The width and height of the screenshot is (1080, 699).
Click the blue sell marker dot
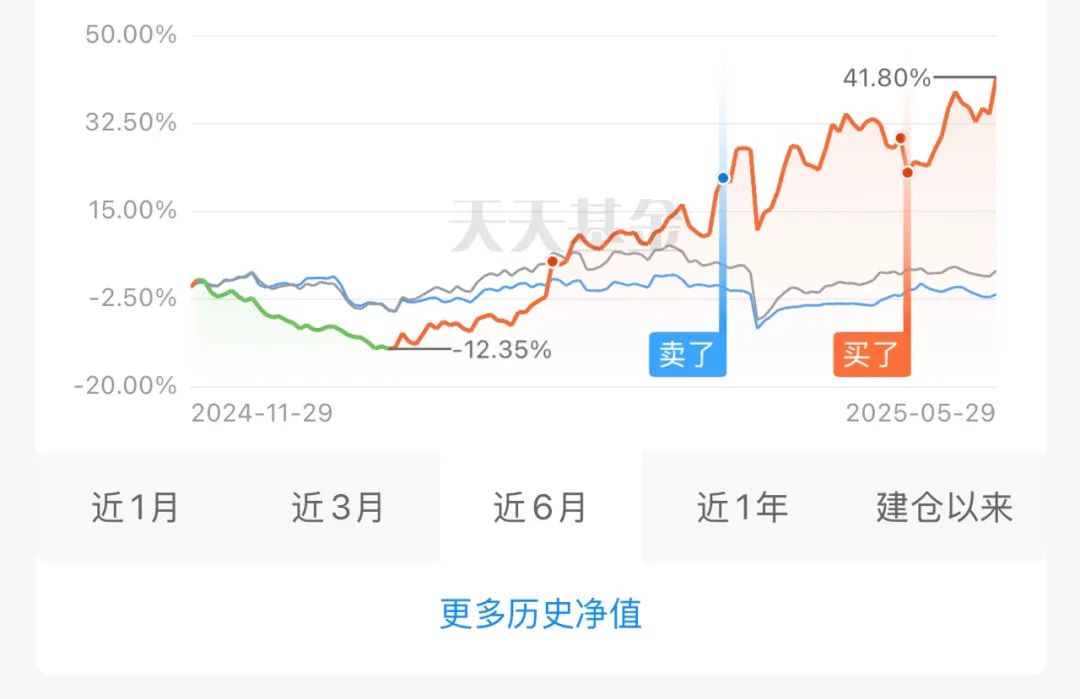point(723,178)
